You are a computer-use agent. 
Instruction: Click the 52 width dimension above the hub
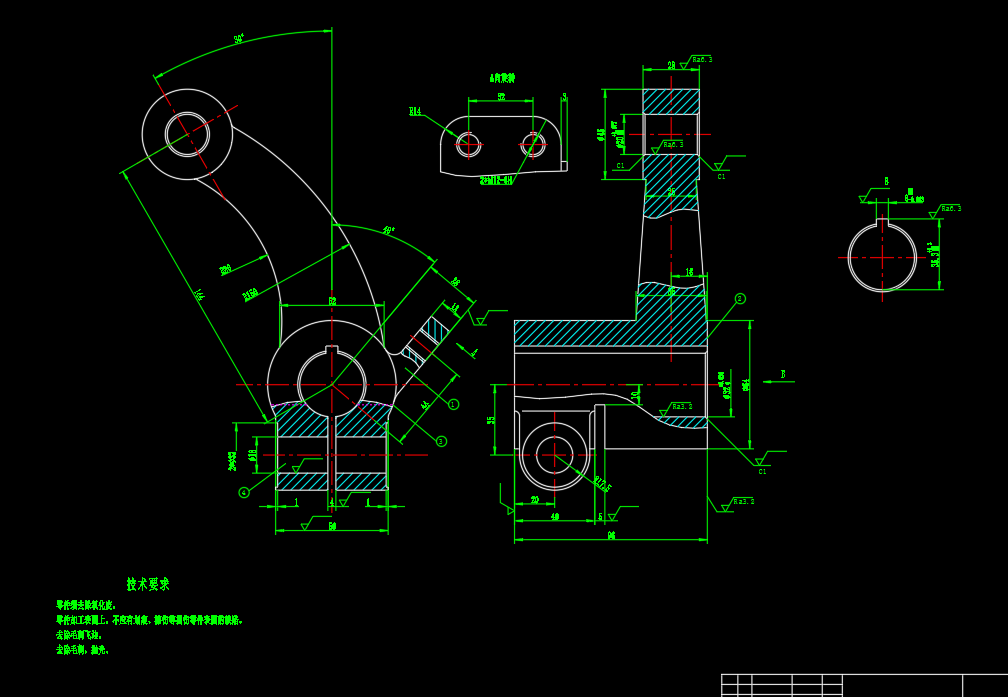click(332, 301)
